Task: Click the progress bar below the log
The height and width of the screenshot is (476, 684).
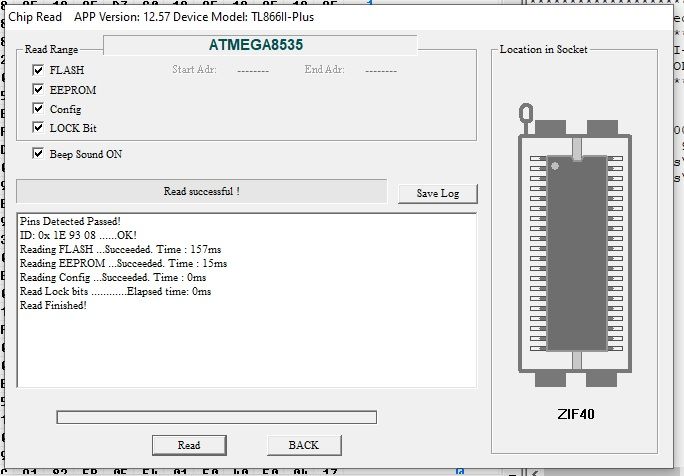Action: point(216,417)
